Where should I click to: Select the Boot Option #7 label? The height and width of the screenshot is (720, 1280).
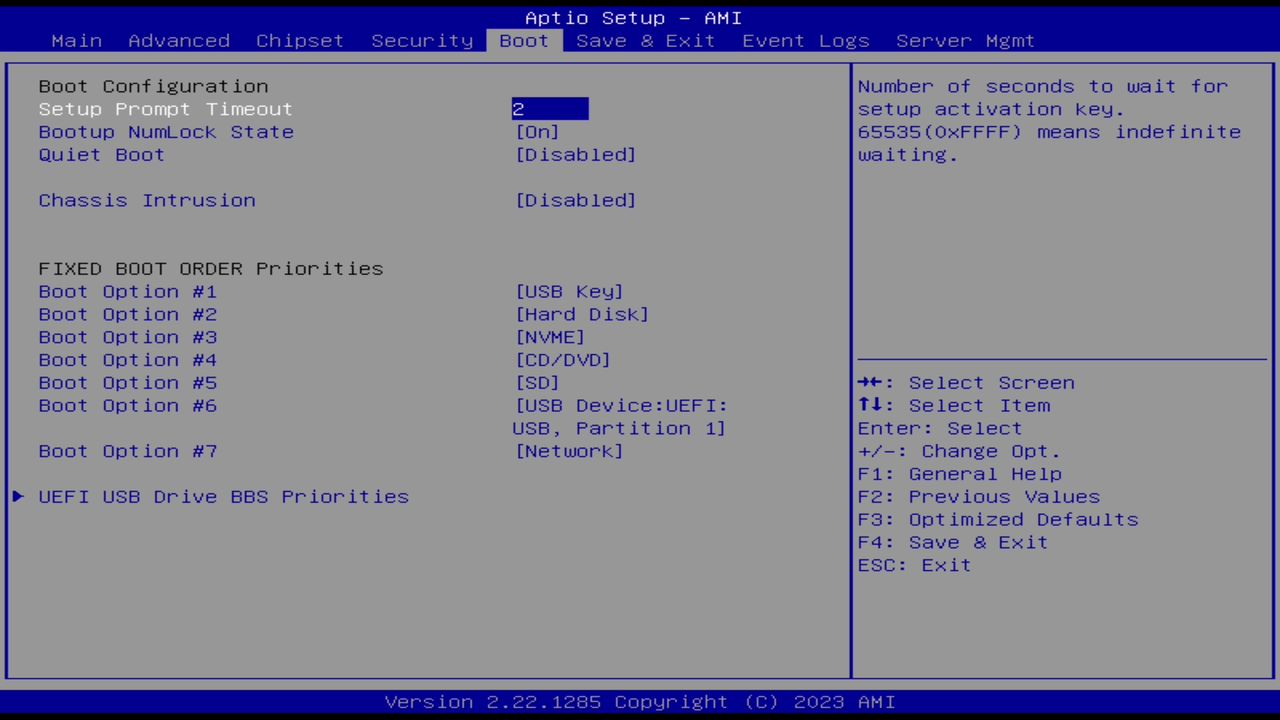tap(128, 451)
